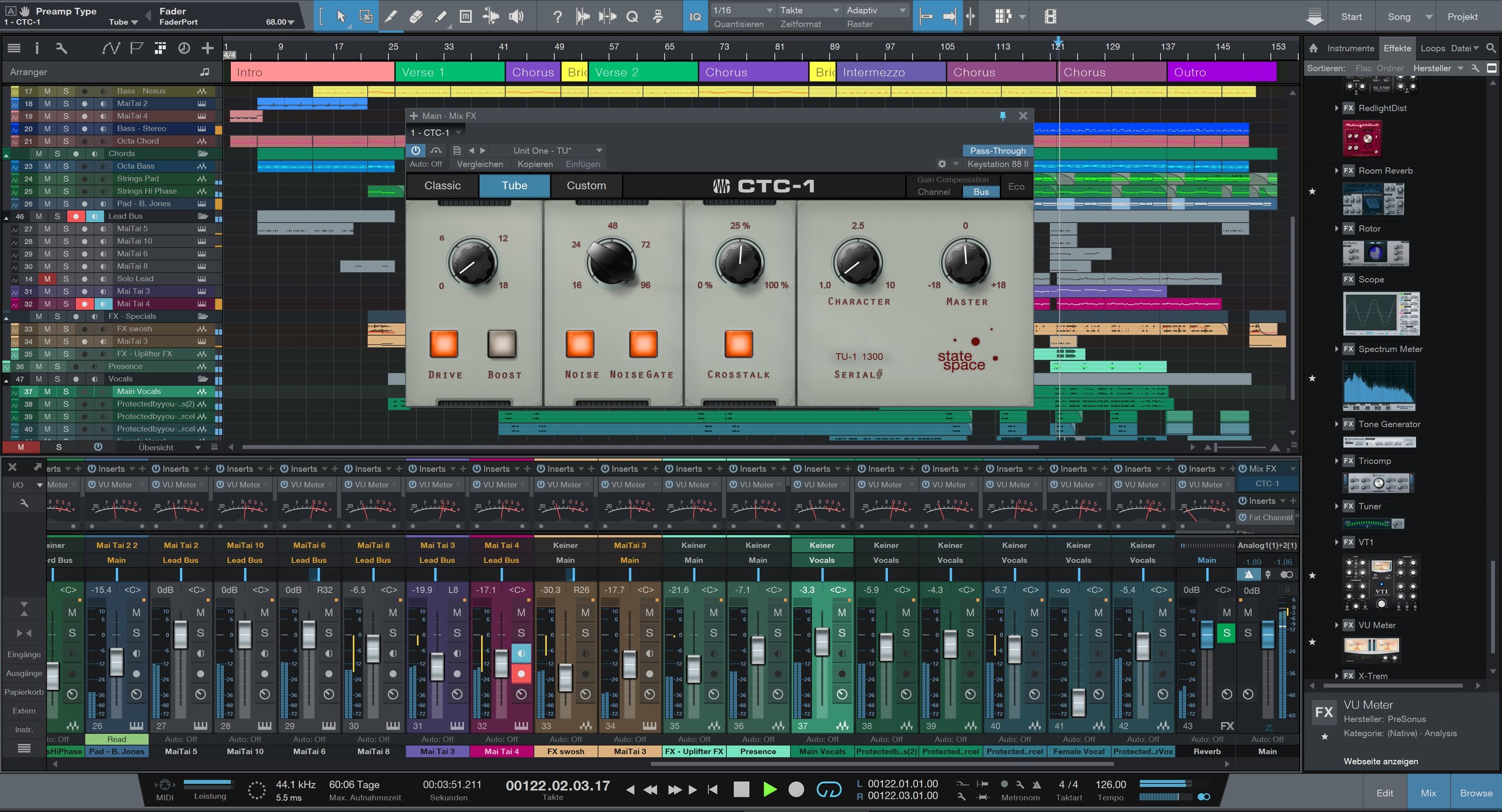Close the mixer console with the X icon
1502x812 pixels.
coord(12,467)
